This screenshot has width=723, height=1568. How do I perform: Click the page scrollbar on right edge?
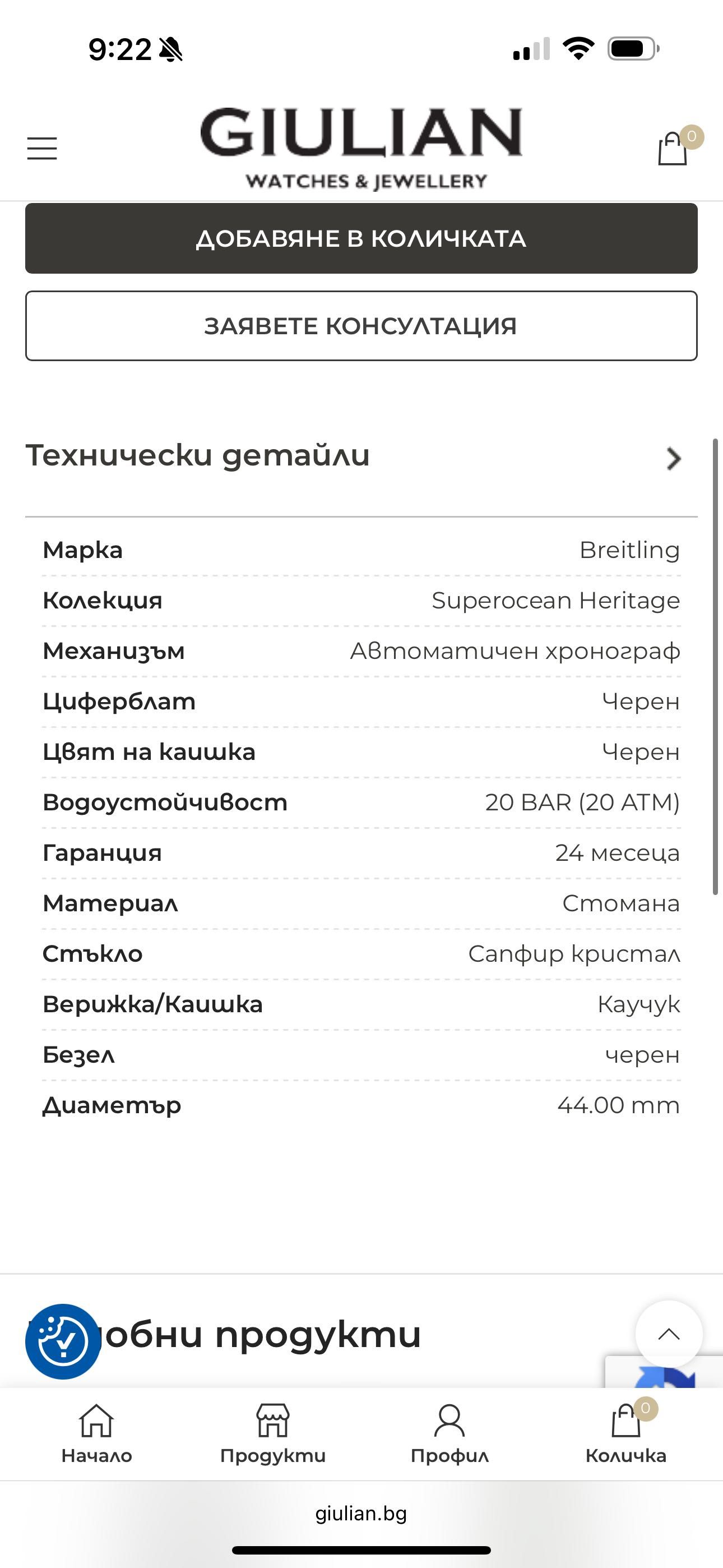(x=716, y=666)
